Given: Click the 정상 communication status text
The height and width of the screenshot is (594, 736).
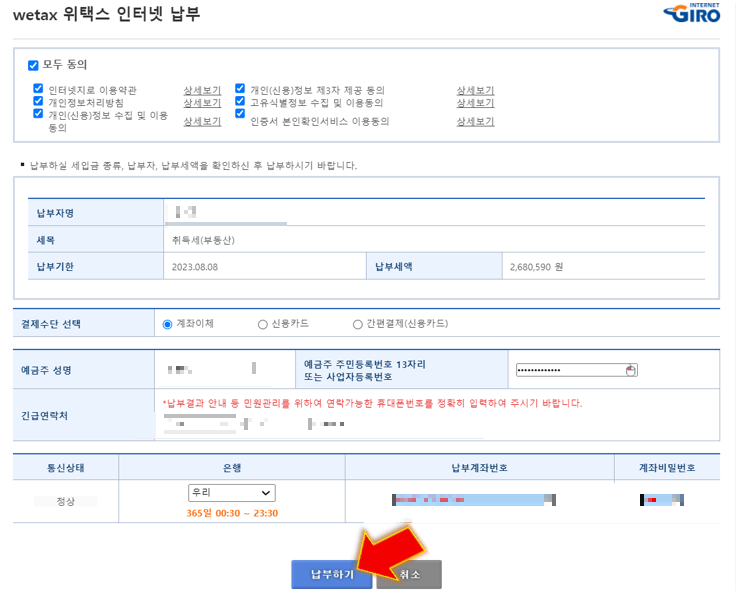Looking at the screenshot, I should [65, 501].
